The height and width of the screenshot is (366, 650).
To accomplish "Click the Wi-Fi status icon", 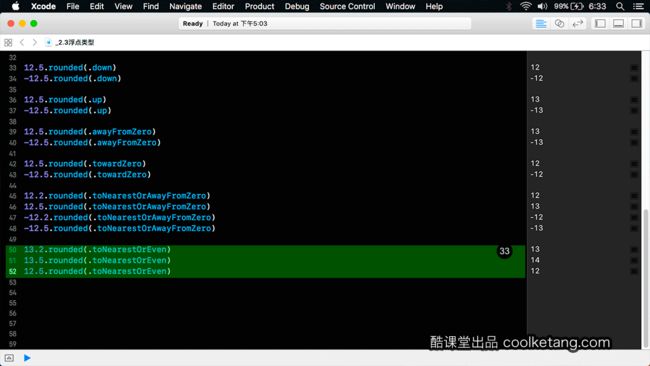I will 526,6.
